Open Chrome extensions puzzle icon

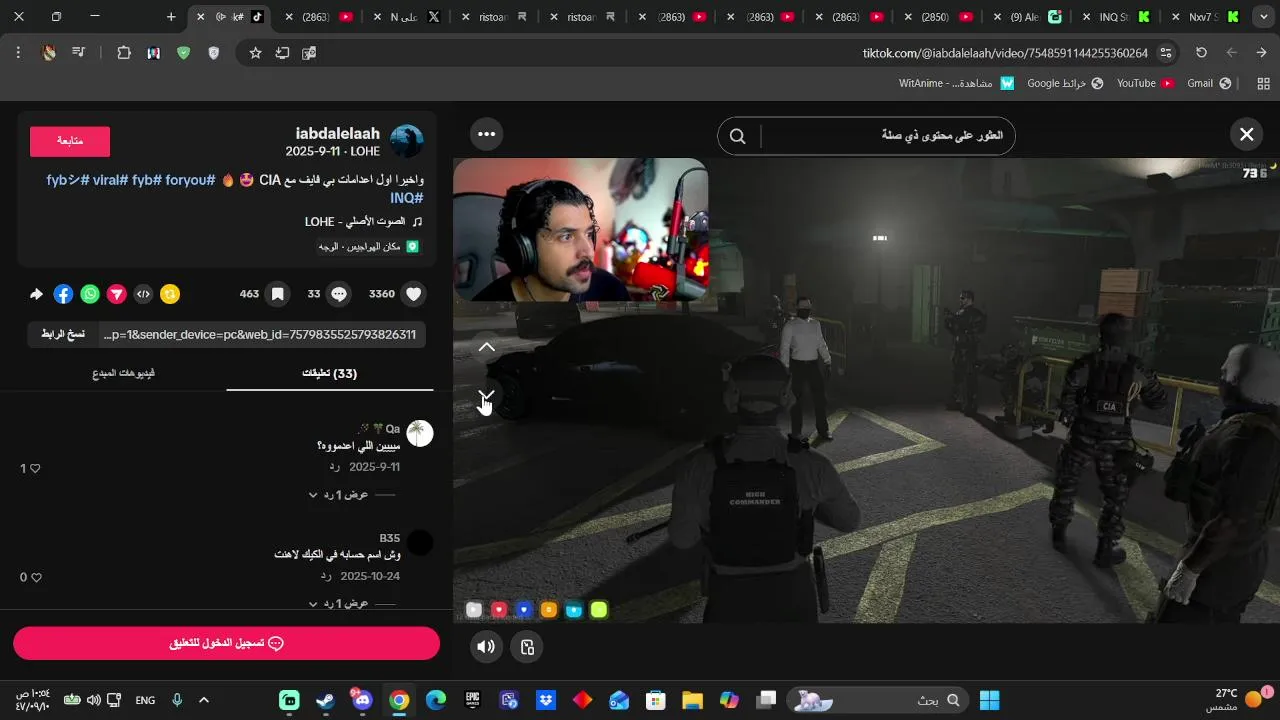124,53
